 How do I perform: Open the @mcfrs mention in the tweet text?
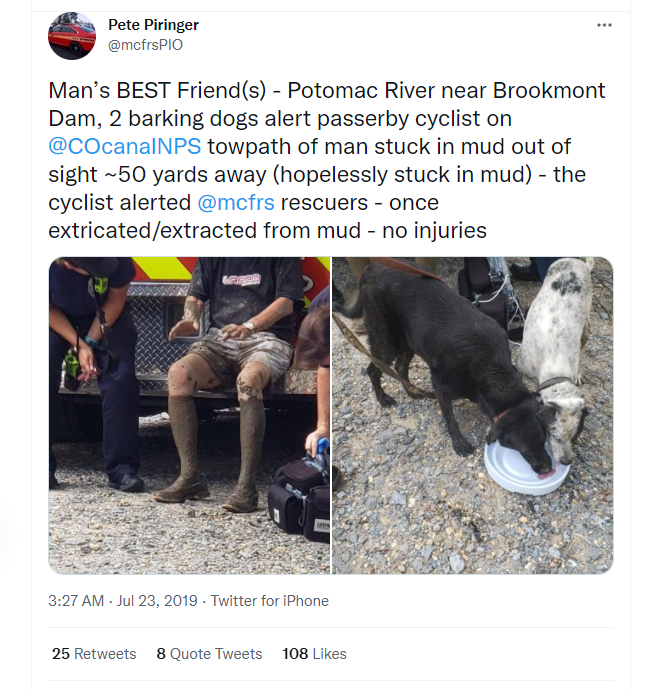(234, 203)
